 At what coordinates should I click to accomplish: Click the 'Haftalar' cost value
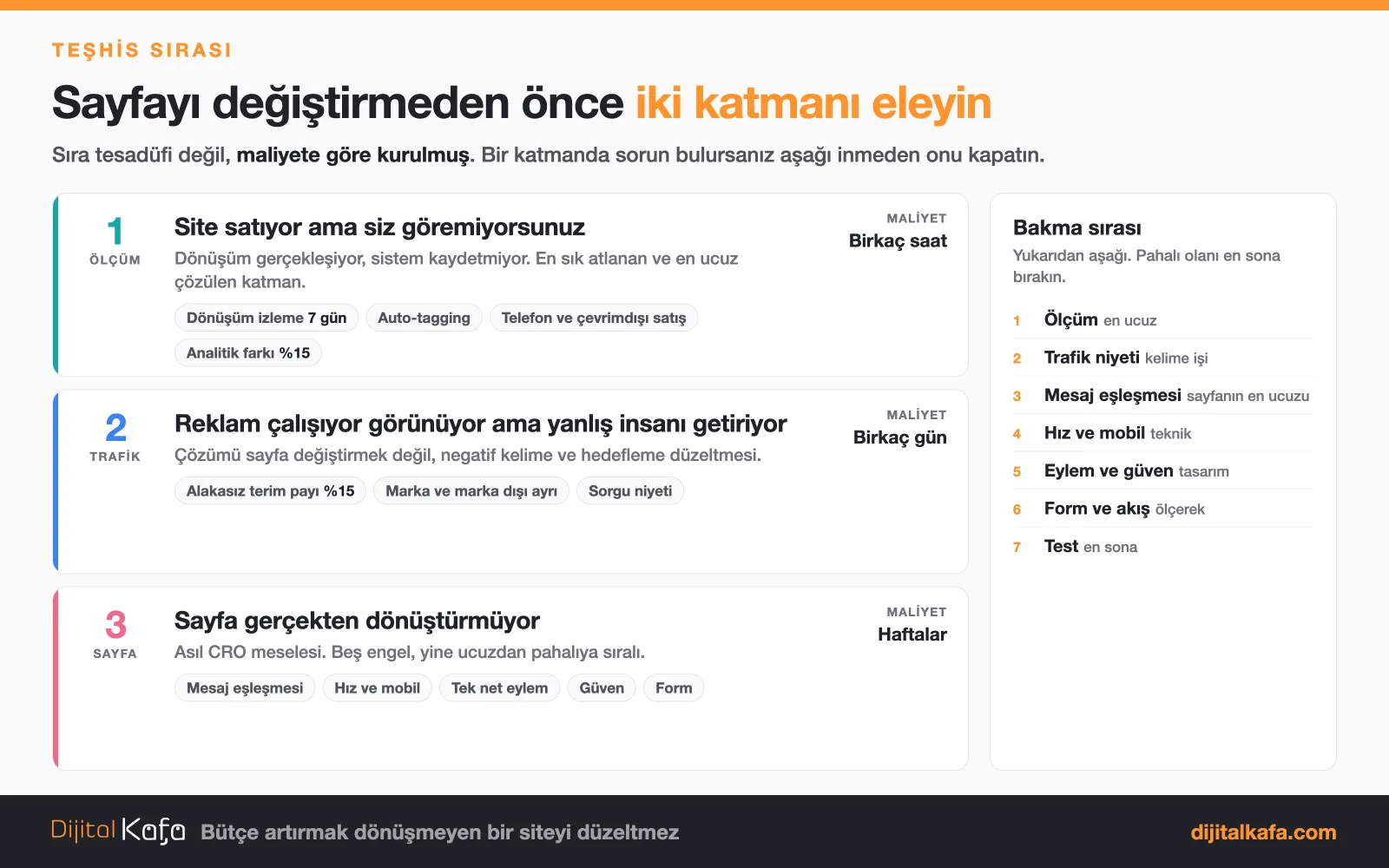pos(912,635)
